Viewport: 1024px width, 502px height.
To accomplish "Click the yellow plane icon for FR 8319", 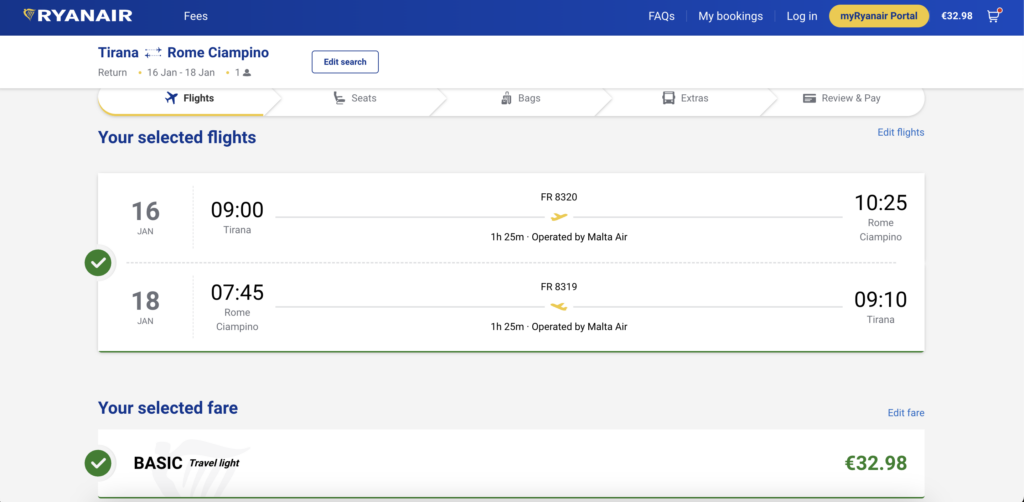I will coord(559,306).
